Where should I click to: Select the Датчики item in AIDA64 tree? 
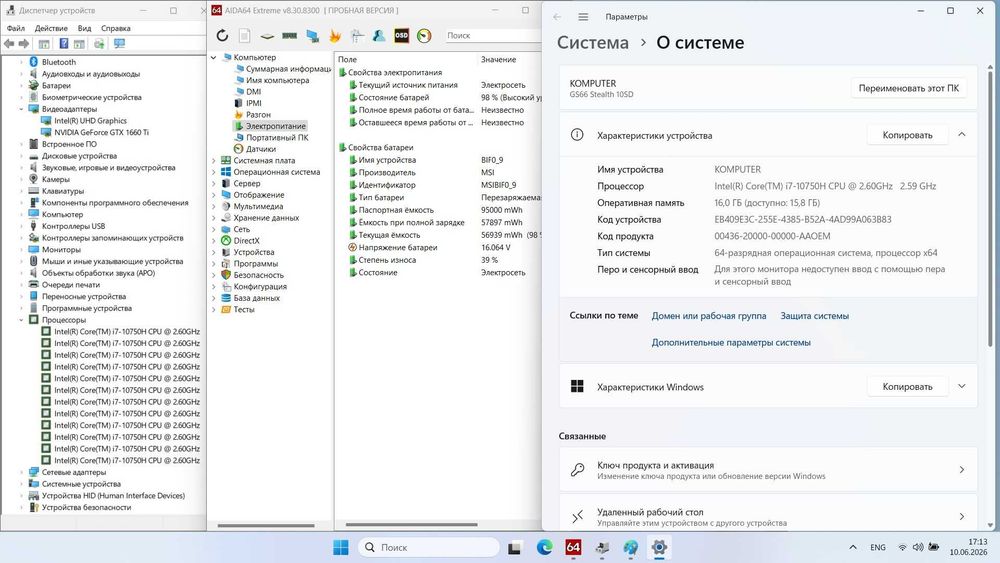click(x=260, y=149)
